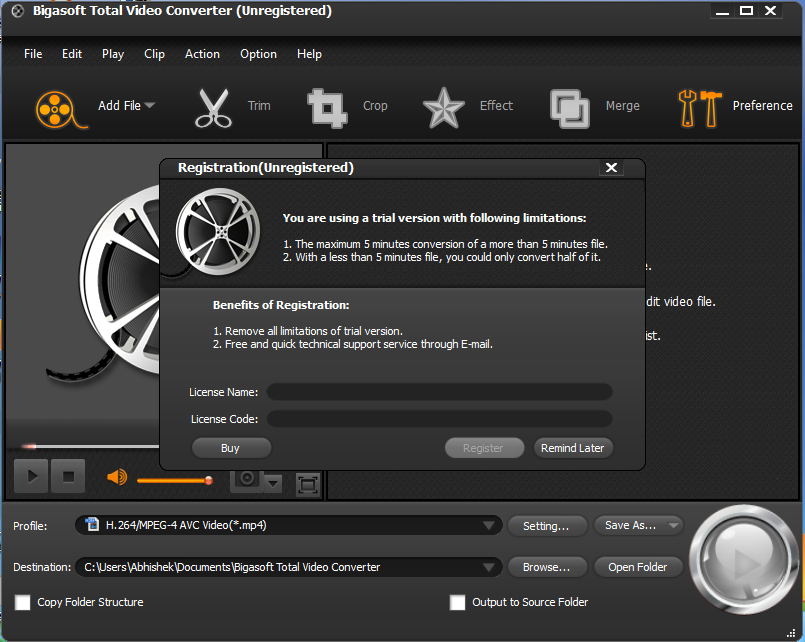The width and height of the screenshot is (805, 642).
Task: Expand the Save As dropdown arrow
Action: (x=673, y=525)
